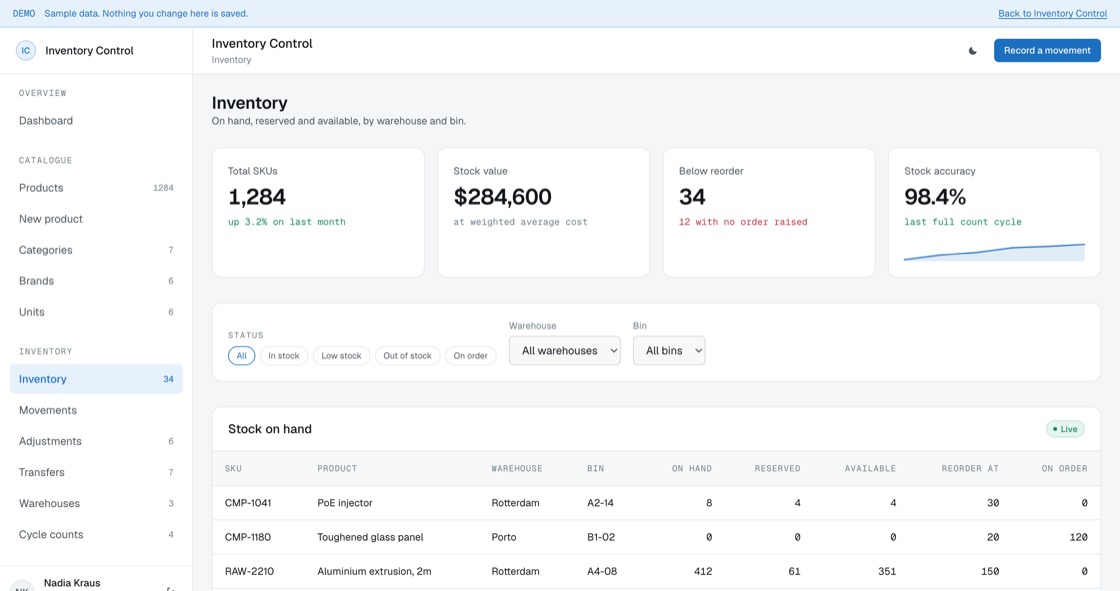This screenshot has width=1120, height=591.
Task: Navigate to Categories in the sidebar
Action: [96, 250]
